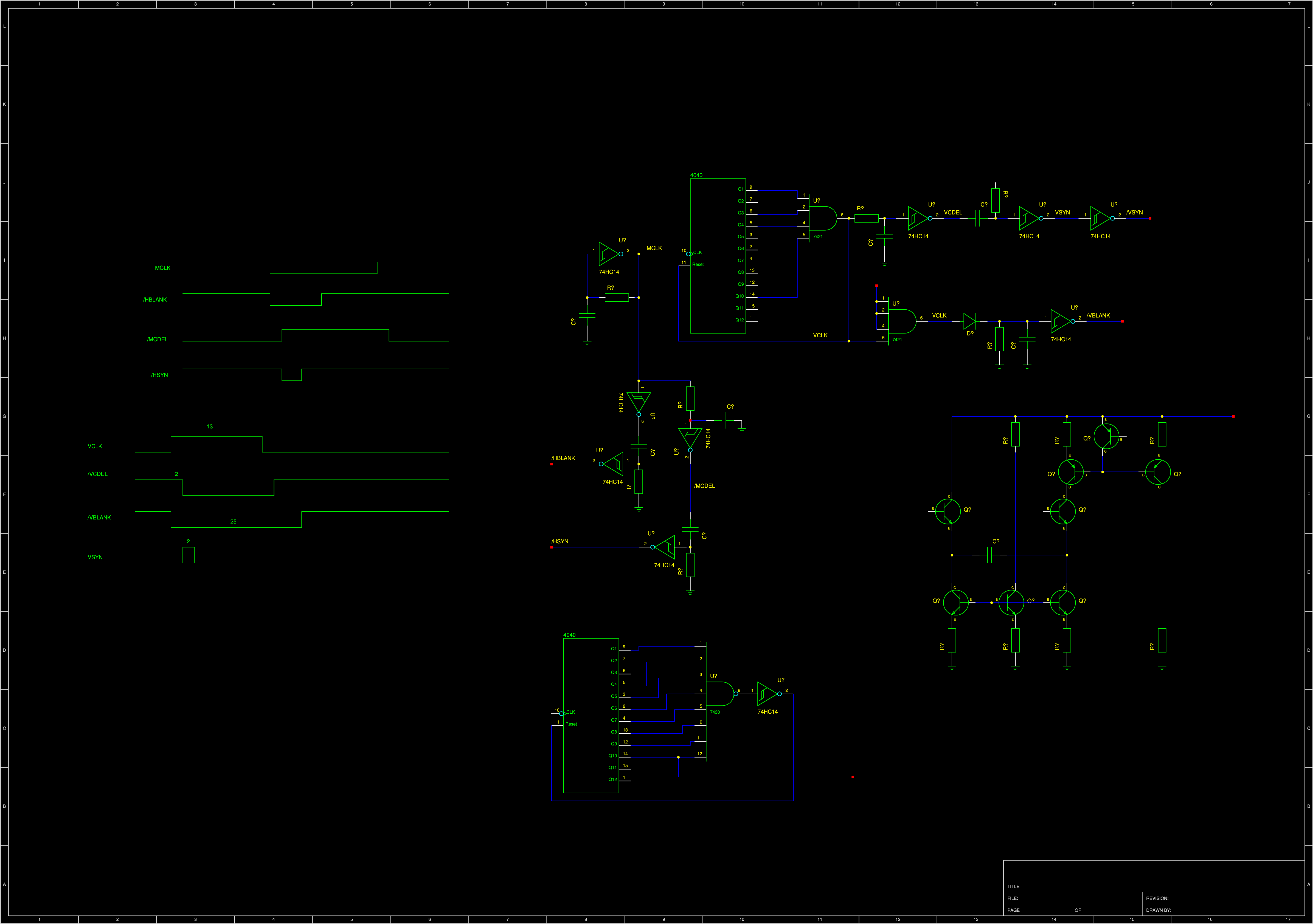Select the VCLK waveform label
Screen dimensions: 1313x924
click(95, 446)
